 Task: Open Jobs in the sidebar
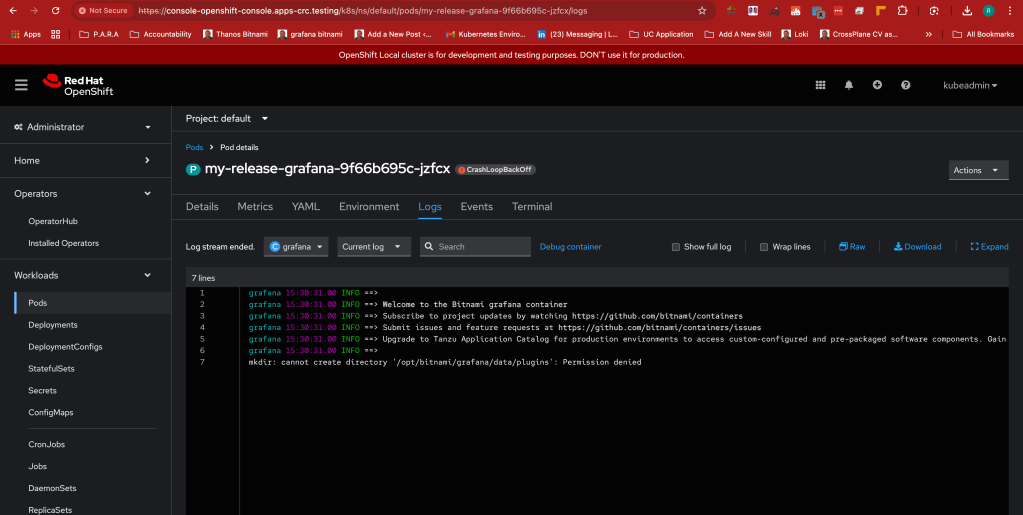(x=38, y=466)
